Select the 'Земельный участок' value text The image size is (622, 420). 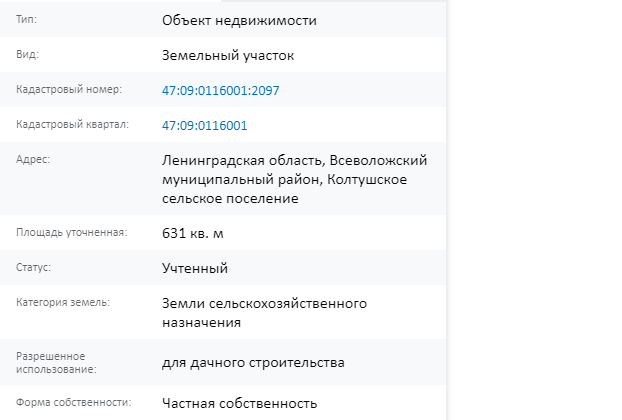coord(228,56)
